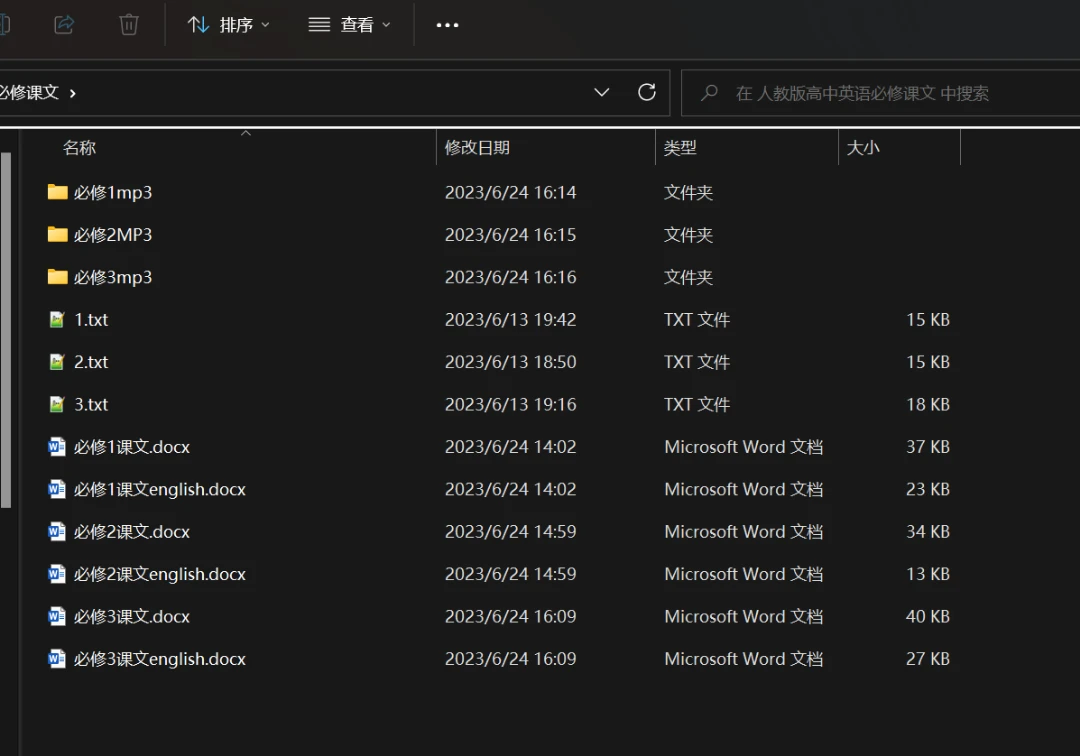Select the 必修3mp3 folder icon
Image resolution: width=1080 pixels, height=756 pixels.
point(57,277)
